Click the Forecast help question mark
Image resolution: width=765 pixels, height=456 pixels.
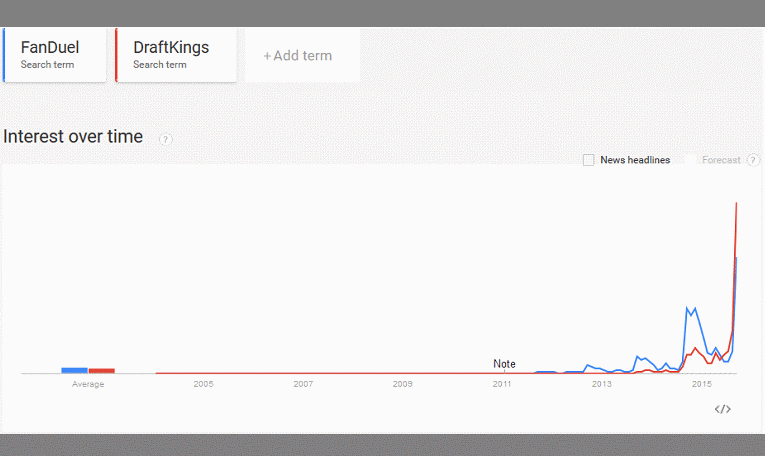[x=753, y=160]
